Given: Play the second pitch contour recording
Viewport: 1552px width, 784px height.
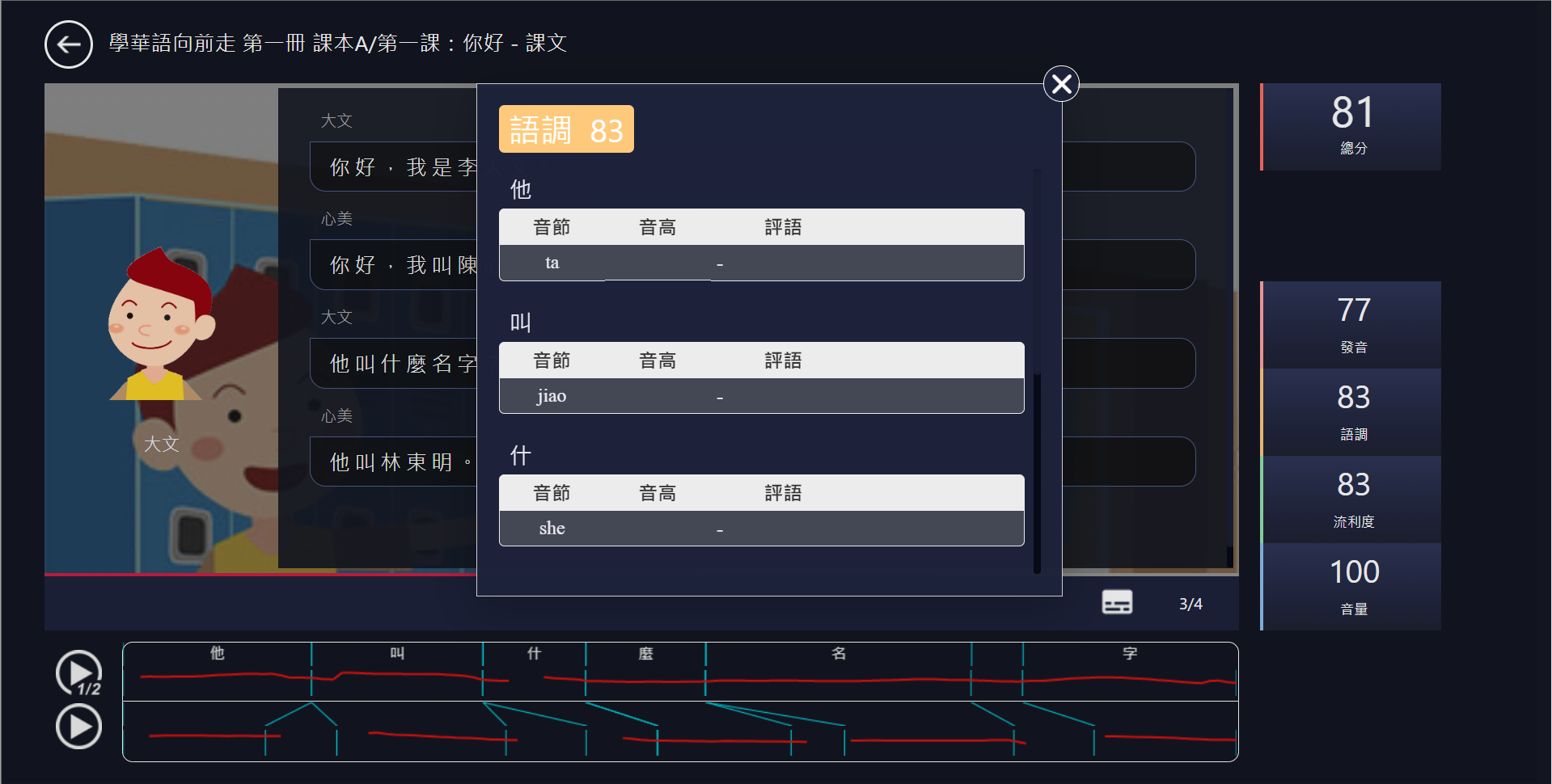Looking at the screenshot, I should pos(78,727).
